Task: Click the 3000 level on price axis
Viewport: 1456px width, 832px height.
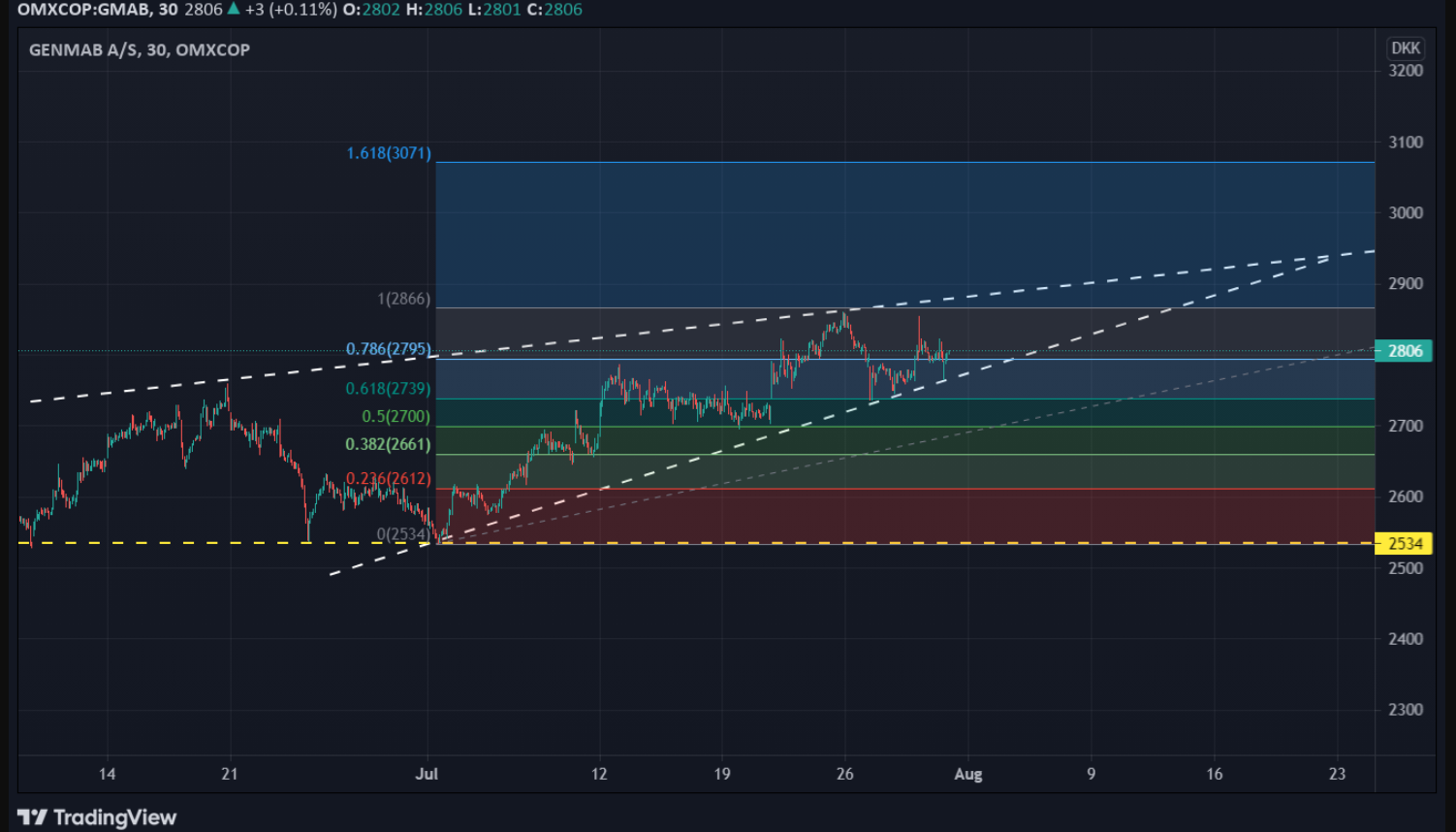Action: click(1406, 213)
